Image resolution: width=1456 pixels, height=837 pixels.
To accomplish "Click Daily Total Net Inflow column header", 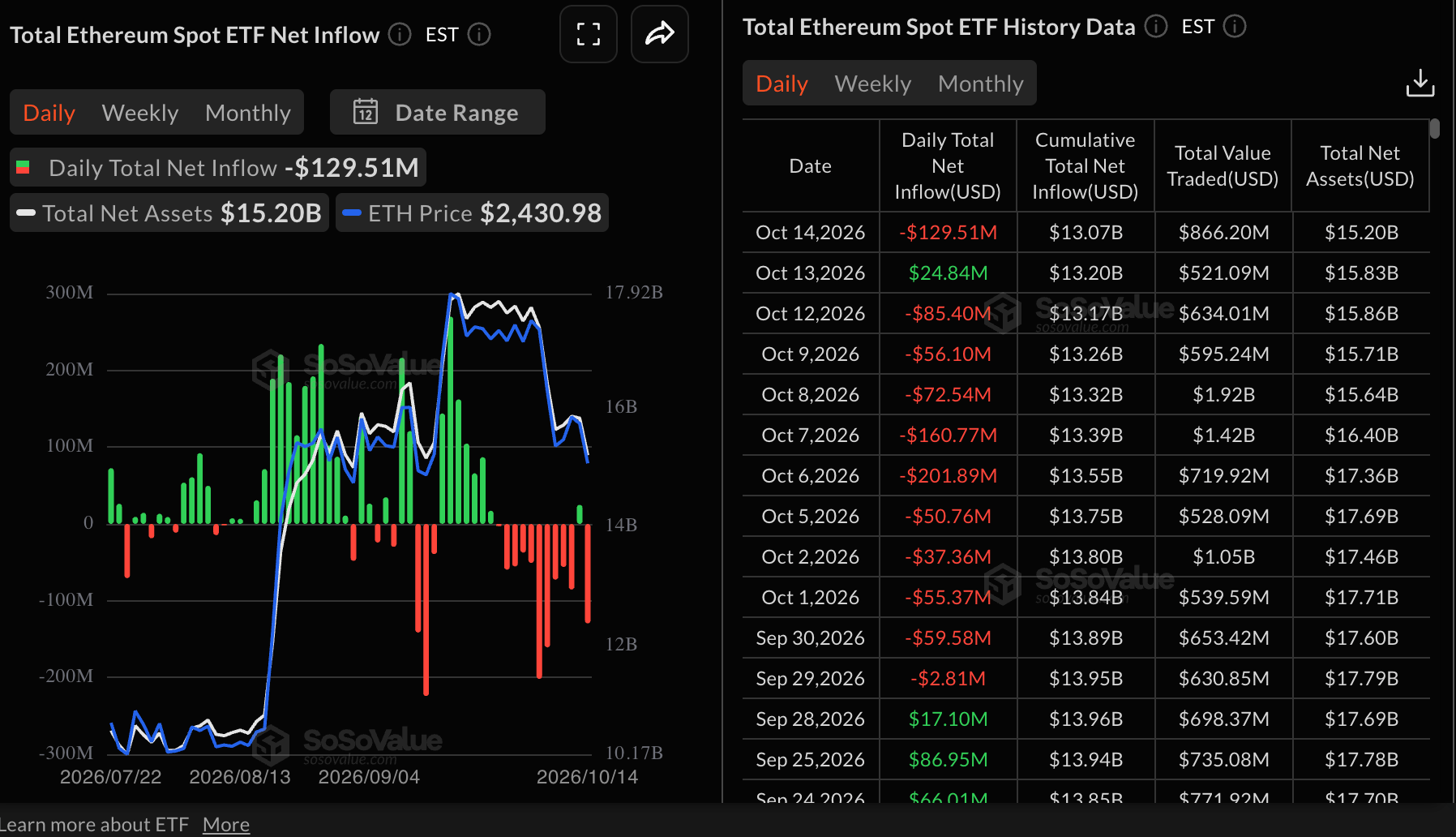I will (948, 166).
